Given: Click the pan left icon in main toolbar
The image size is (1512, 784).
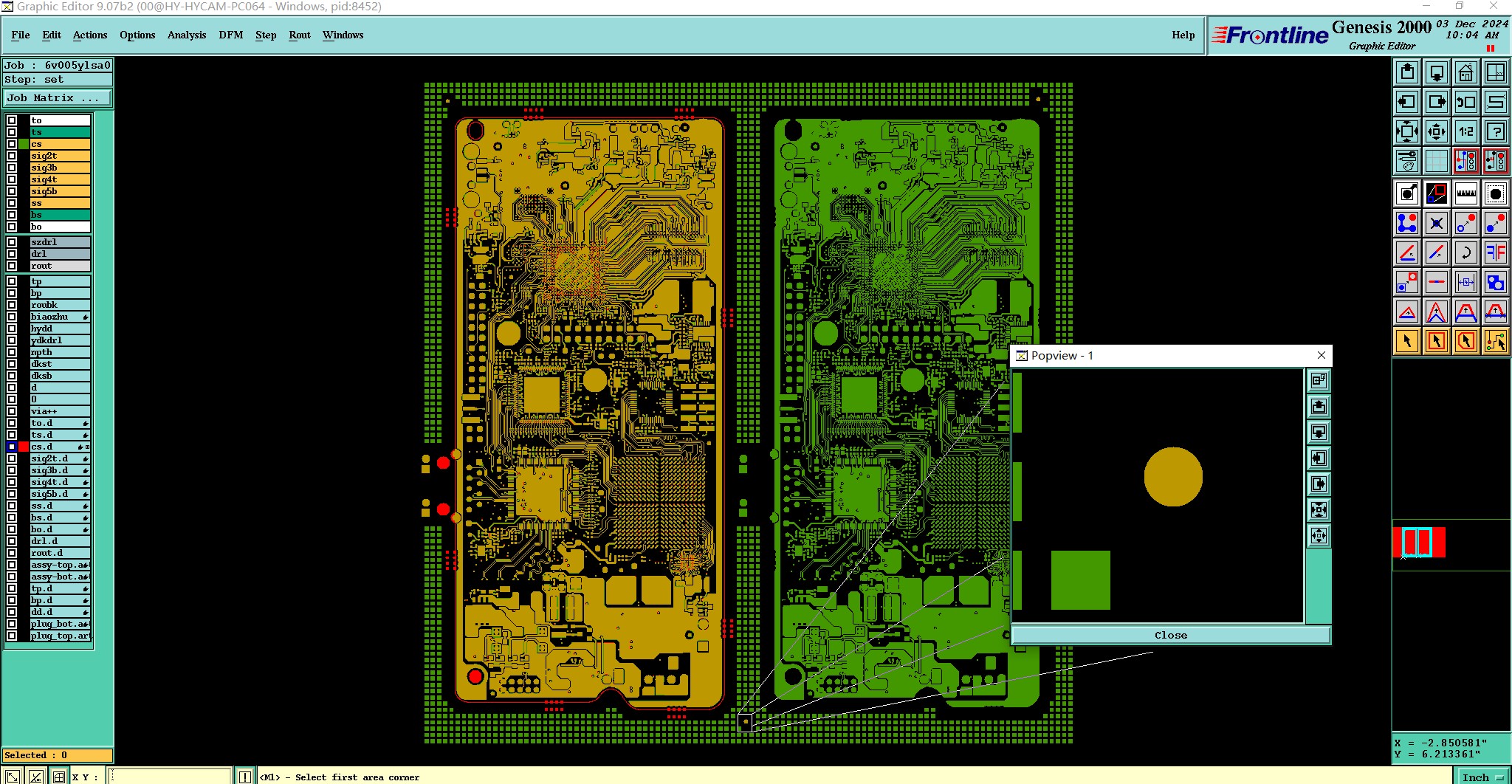Looking at the screenshot, I should (1407, 102).
